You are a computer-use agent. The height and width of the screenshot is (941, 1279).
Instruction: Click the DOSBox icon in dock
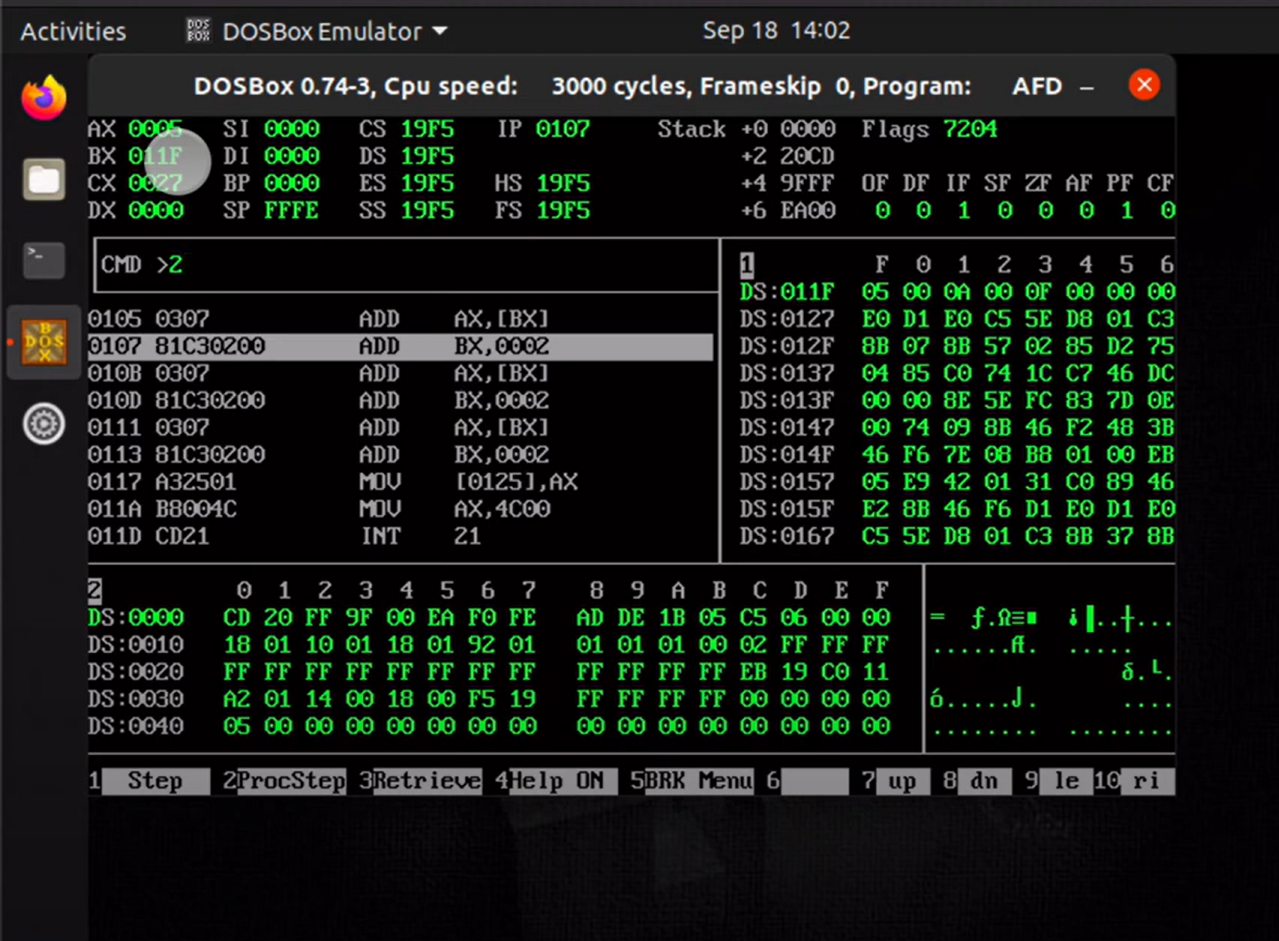point(44,342)
